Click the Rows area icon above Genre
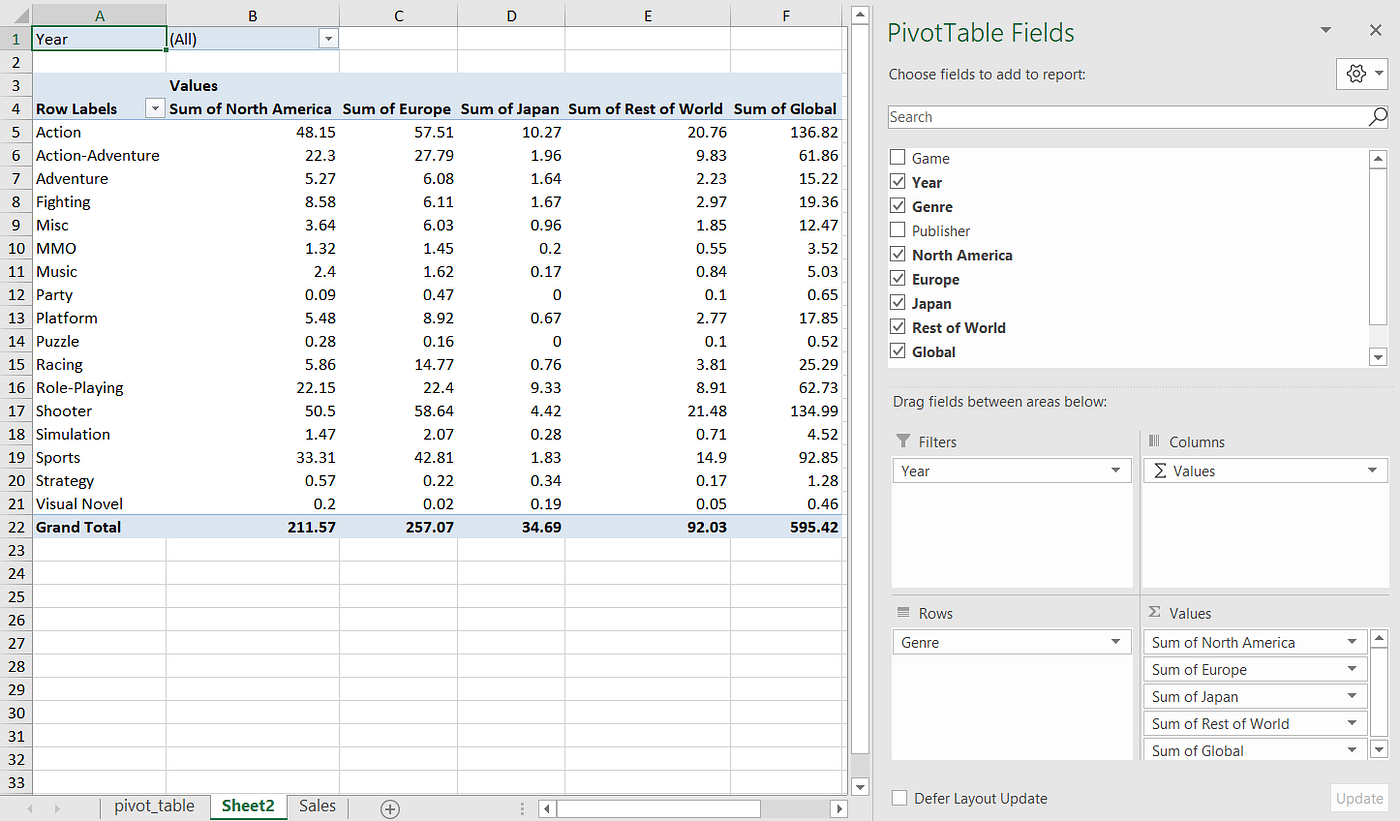The height and width of the screenshot is (821, 1400). 903,613
